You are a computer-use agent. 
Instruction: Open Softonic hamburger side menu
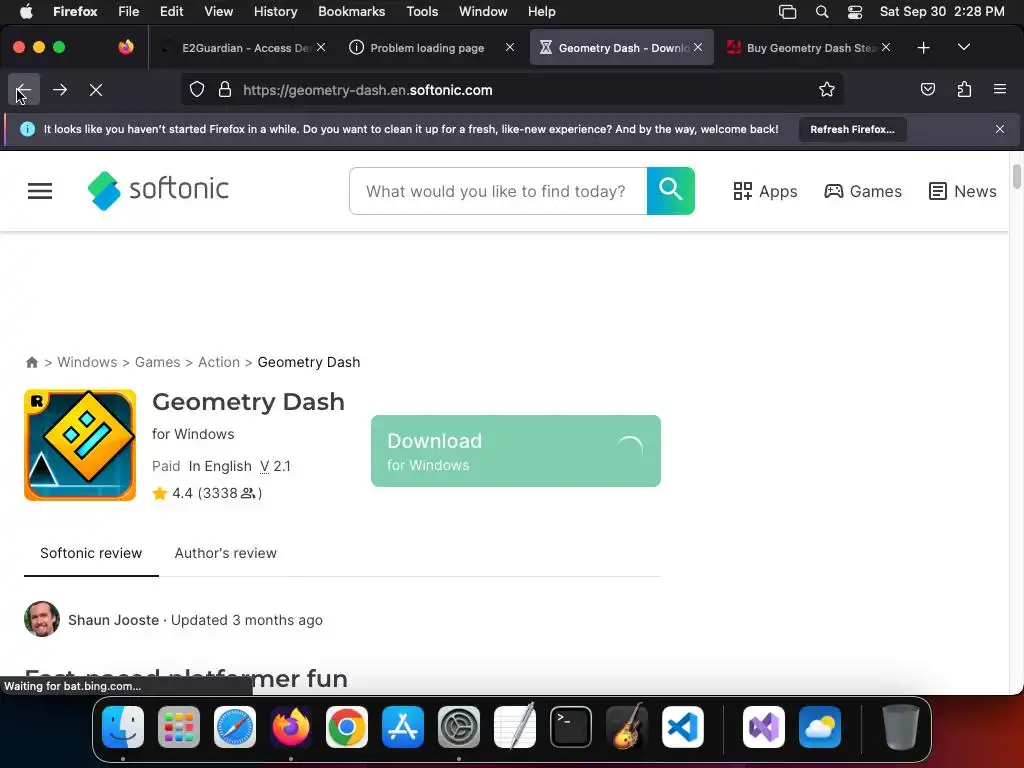click(x=40, y=191)
